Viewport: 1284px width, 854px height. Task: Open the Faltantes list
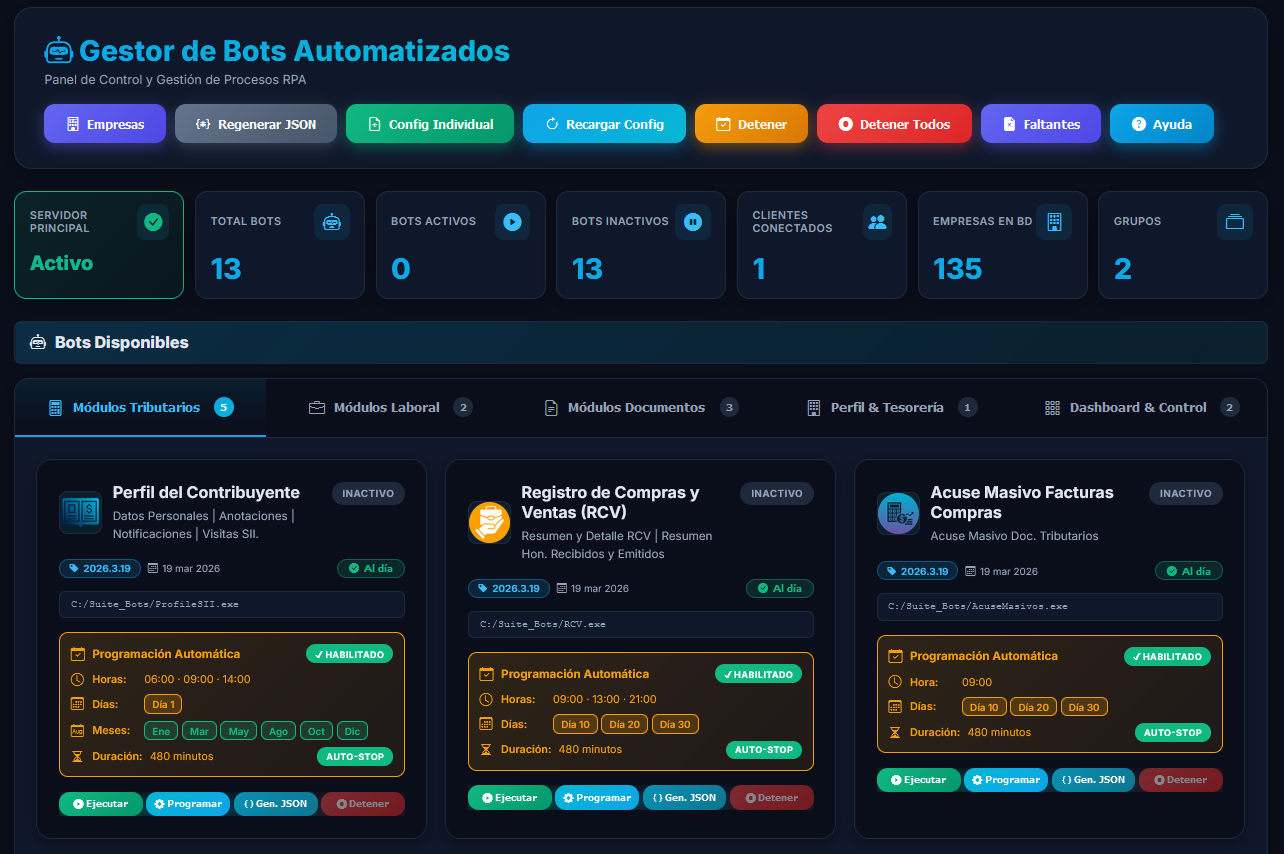point(1041,124)
